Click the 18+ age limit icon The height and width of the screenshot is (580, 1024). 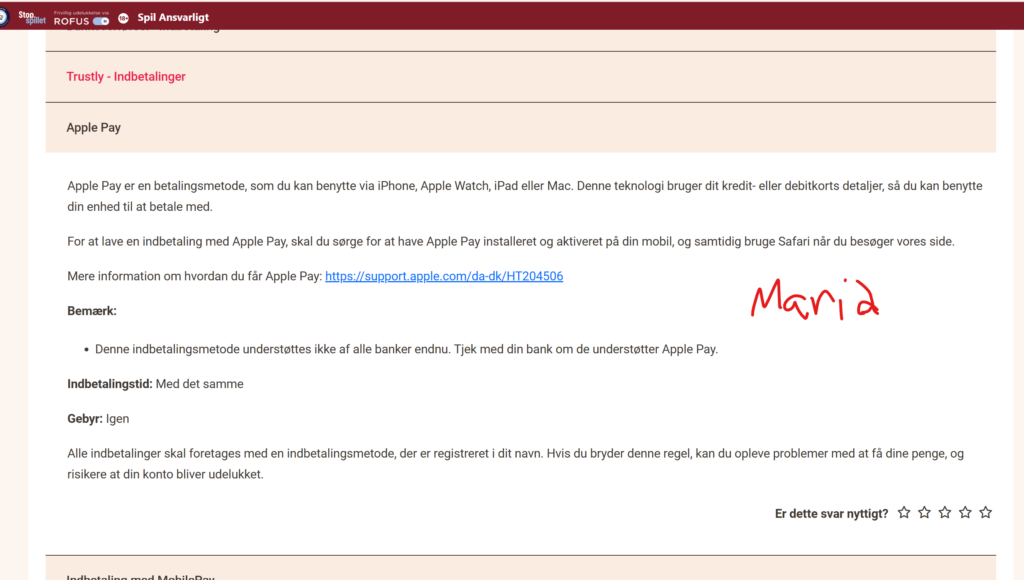[123, 18]
